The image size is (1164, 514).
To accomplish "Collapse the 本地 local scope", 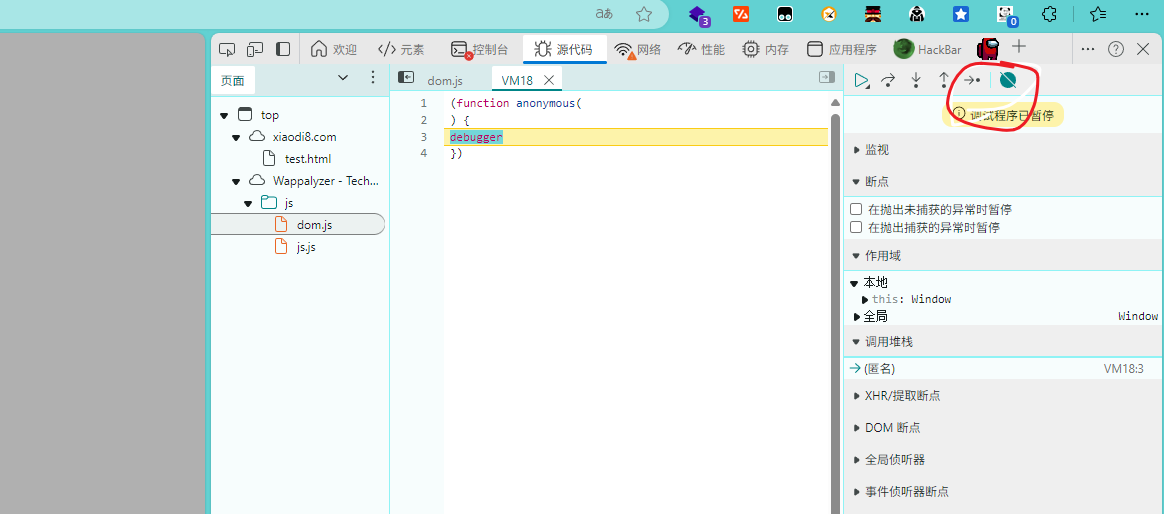I will coord(854,283).
